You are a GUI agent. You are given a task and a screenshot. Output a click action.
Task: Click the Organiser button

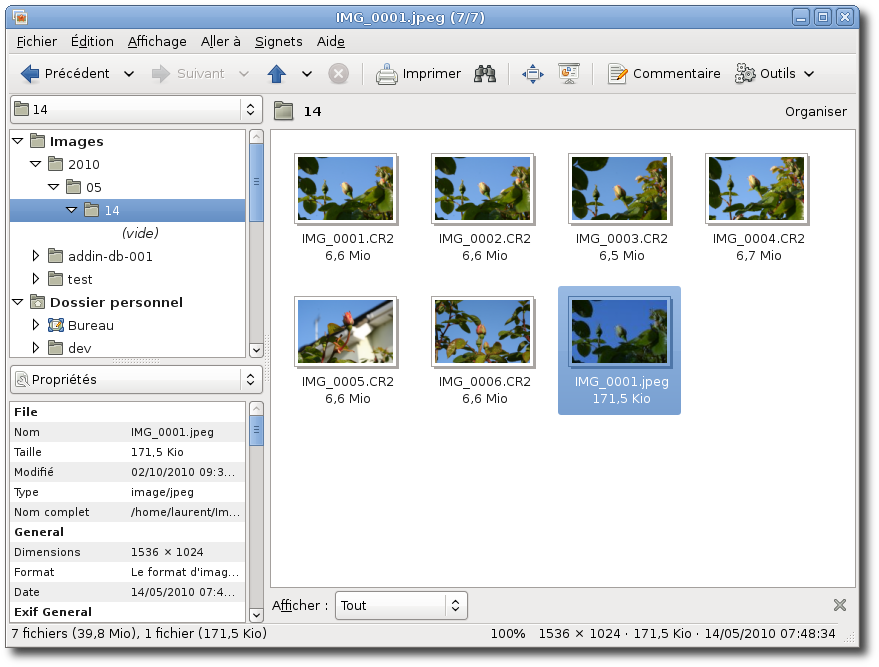(815, 111)
